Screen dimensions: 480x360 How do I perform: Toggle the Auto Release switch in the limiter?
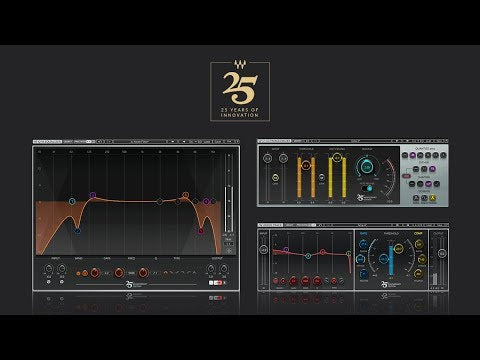[x=367, y=188]
